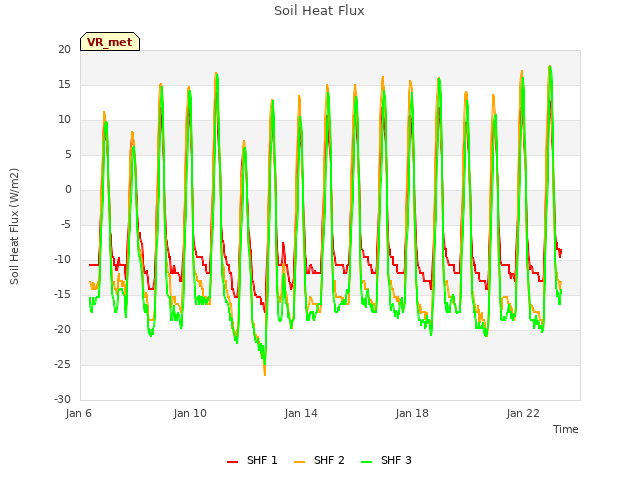Viewport: 640px width, 480px height.
Task: Click the SHF 2 legend label
Action: point(329,460)
